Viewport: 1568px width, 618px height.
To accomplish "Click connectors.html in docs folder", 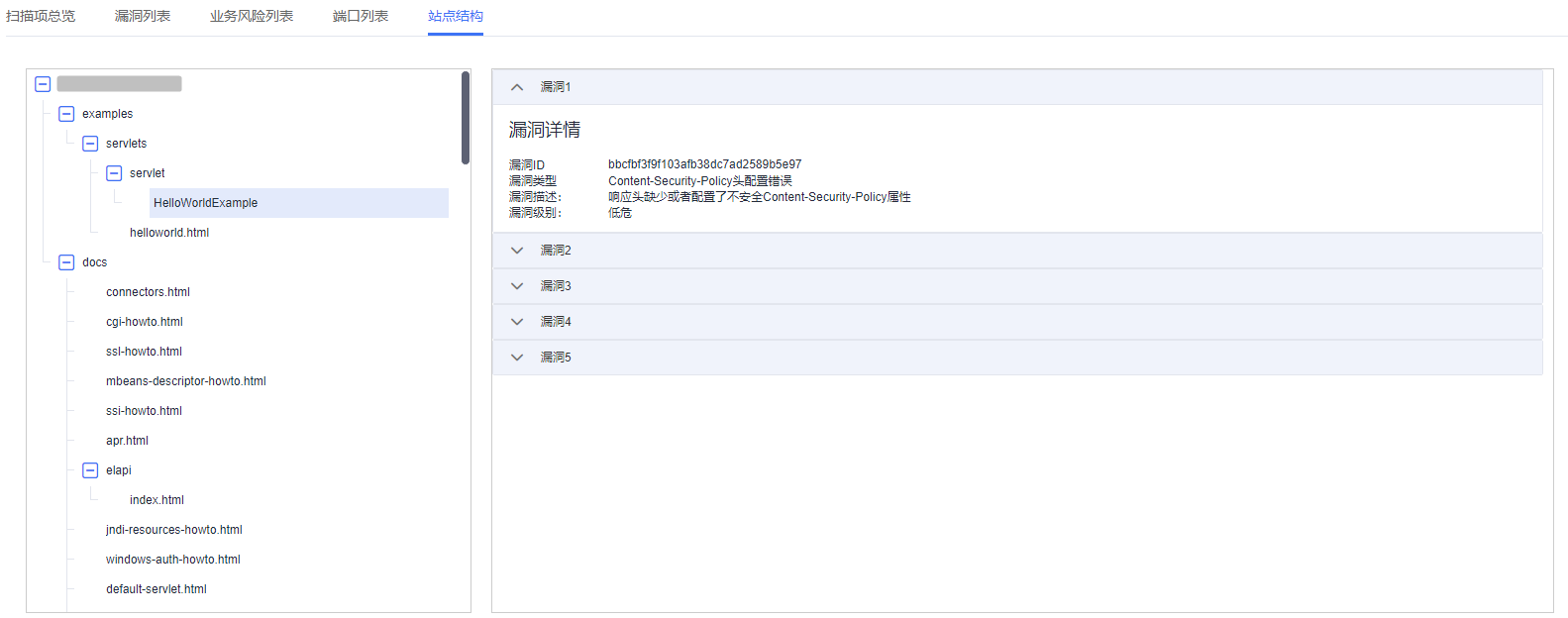I will tap(148, 292).
